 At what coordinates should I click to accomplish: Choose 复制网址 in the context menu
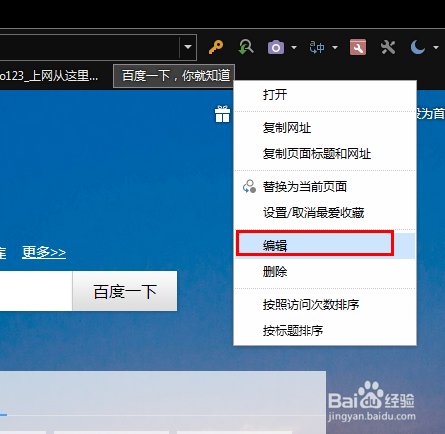click(325, 128)
